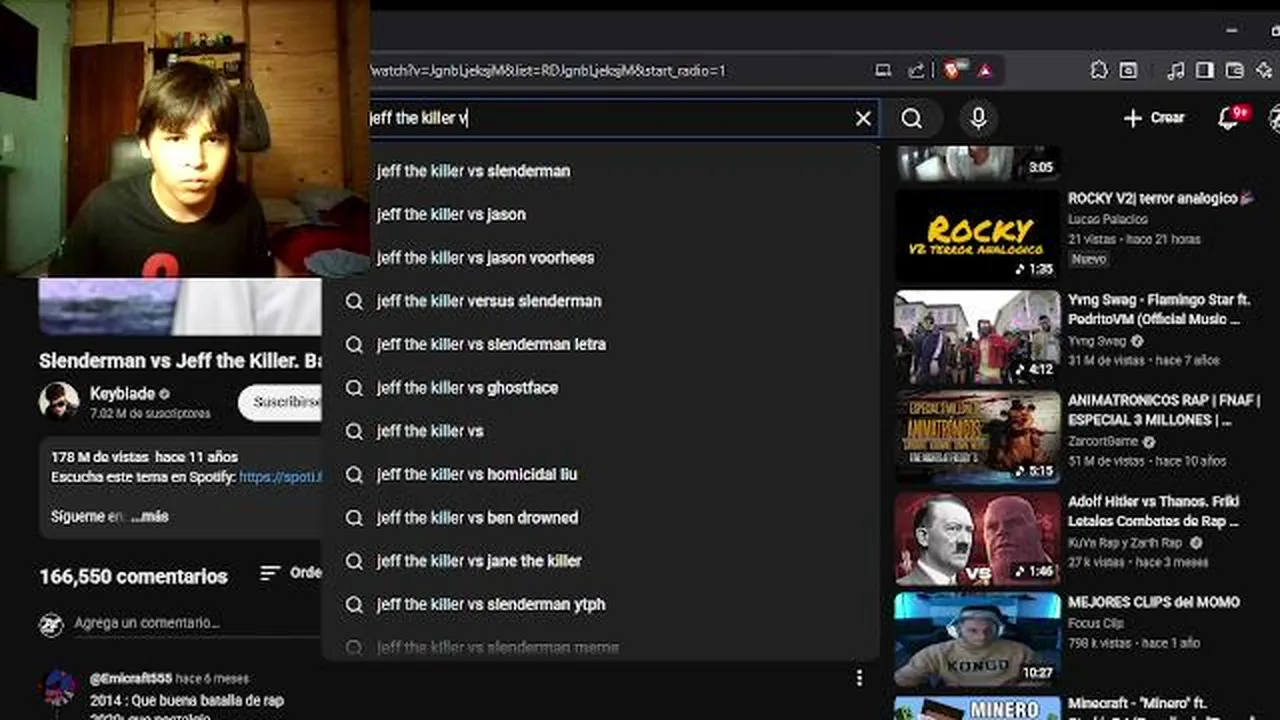Screen dimensions: 1280x720
Task: Click the Crear button
Action: pyautogui.click(x=1154, y=118)
